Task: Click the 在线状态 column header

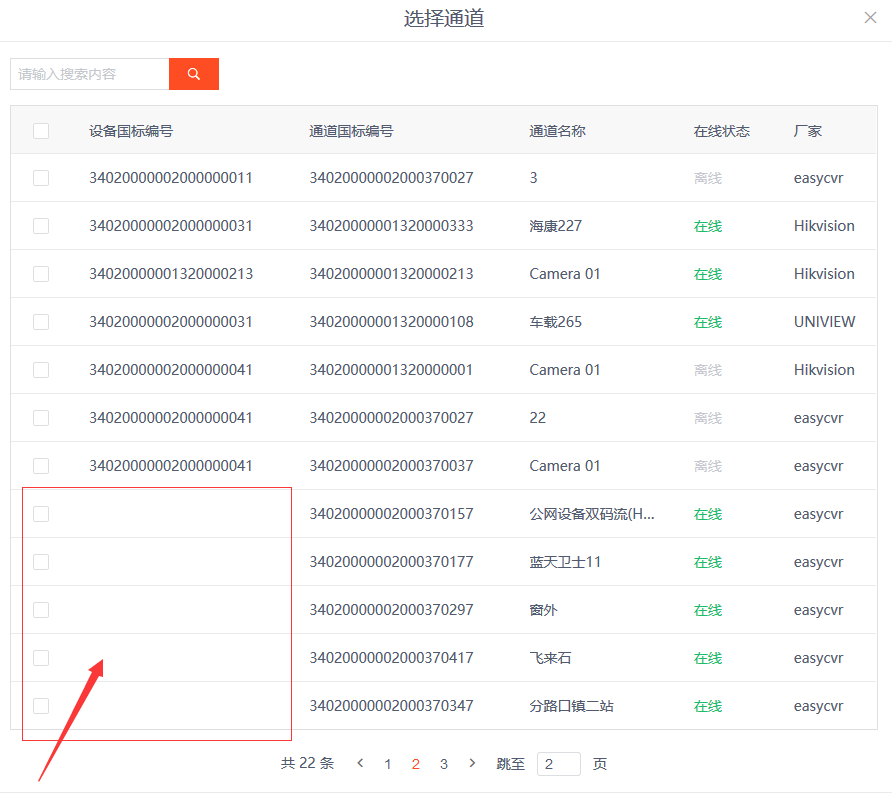Action: point(721,131)
